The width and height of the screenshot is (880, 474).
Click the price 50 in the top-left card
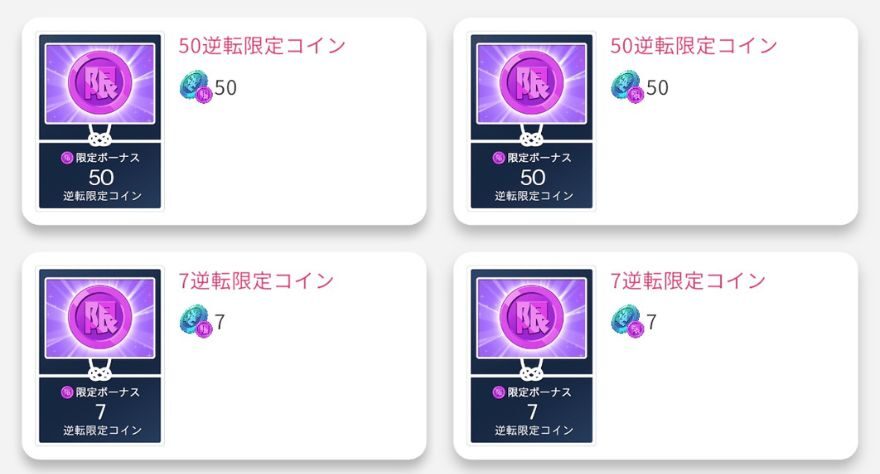[x=226, y=89]
